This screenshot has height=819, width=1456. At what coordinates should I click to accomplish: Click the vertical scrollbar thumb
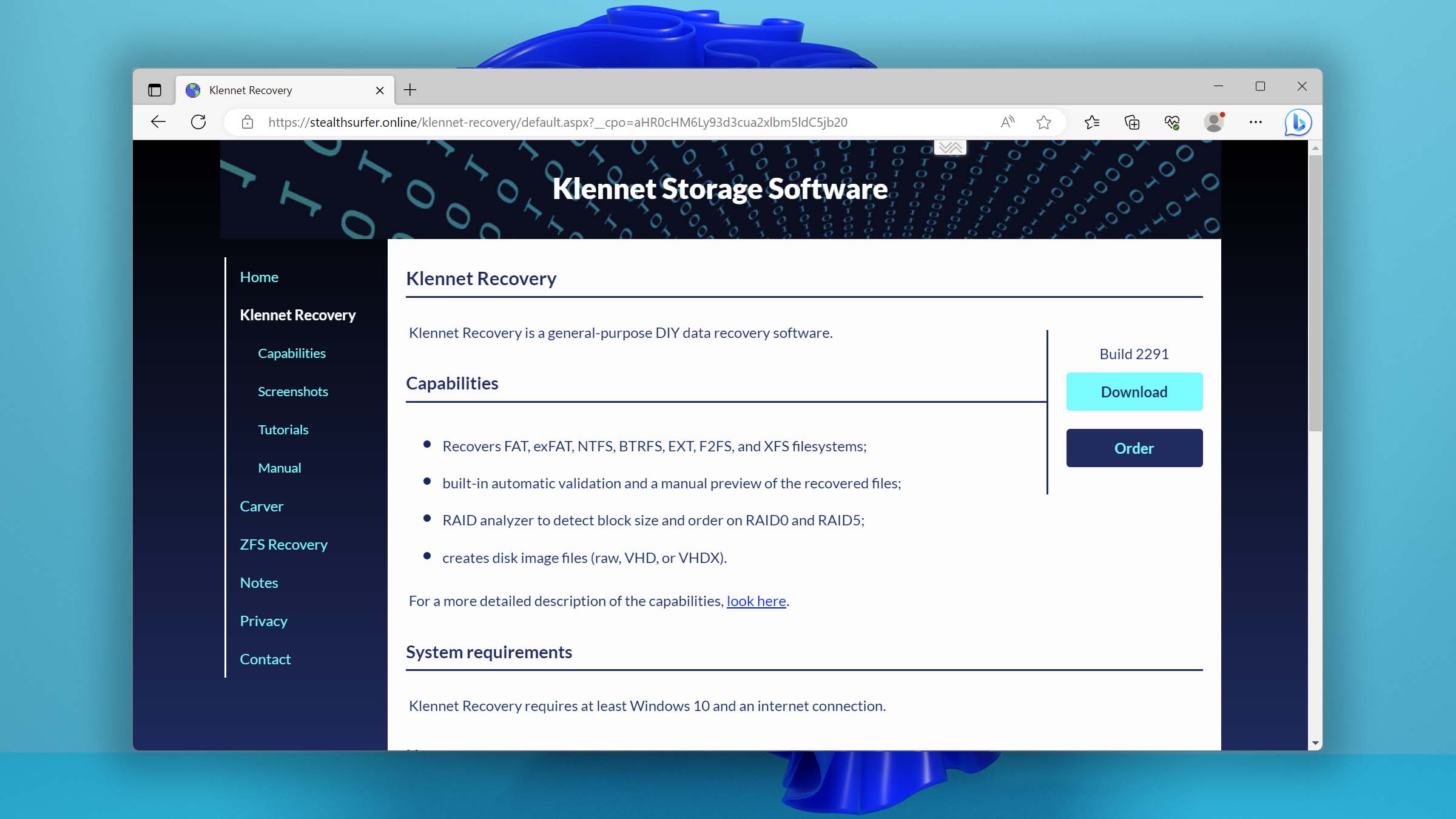1315,293
